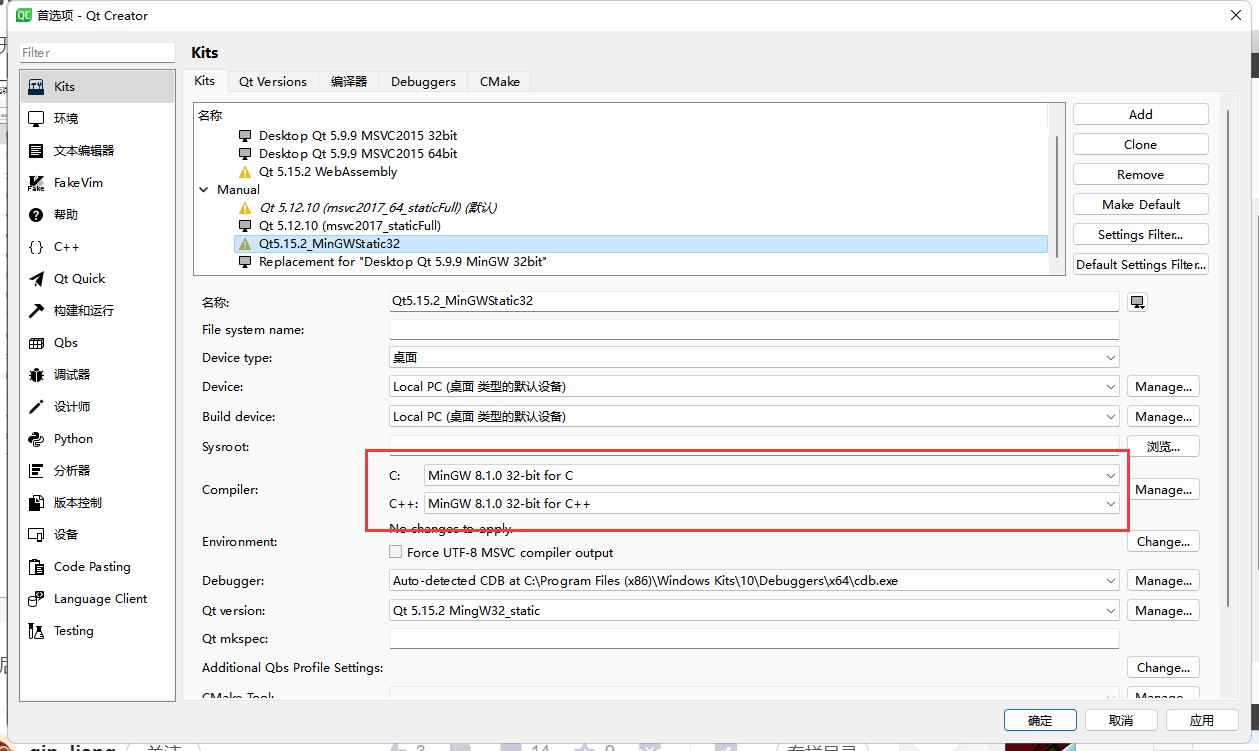This screenshot has height=751, width=1259.
Task: Click the Add kit button
Action: click(x=1141, y=114)
